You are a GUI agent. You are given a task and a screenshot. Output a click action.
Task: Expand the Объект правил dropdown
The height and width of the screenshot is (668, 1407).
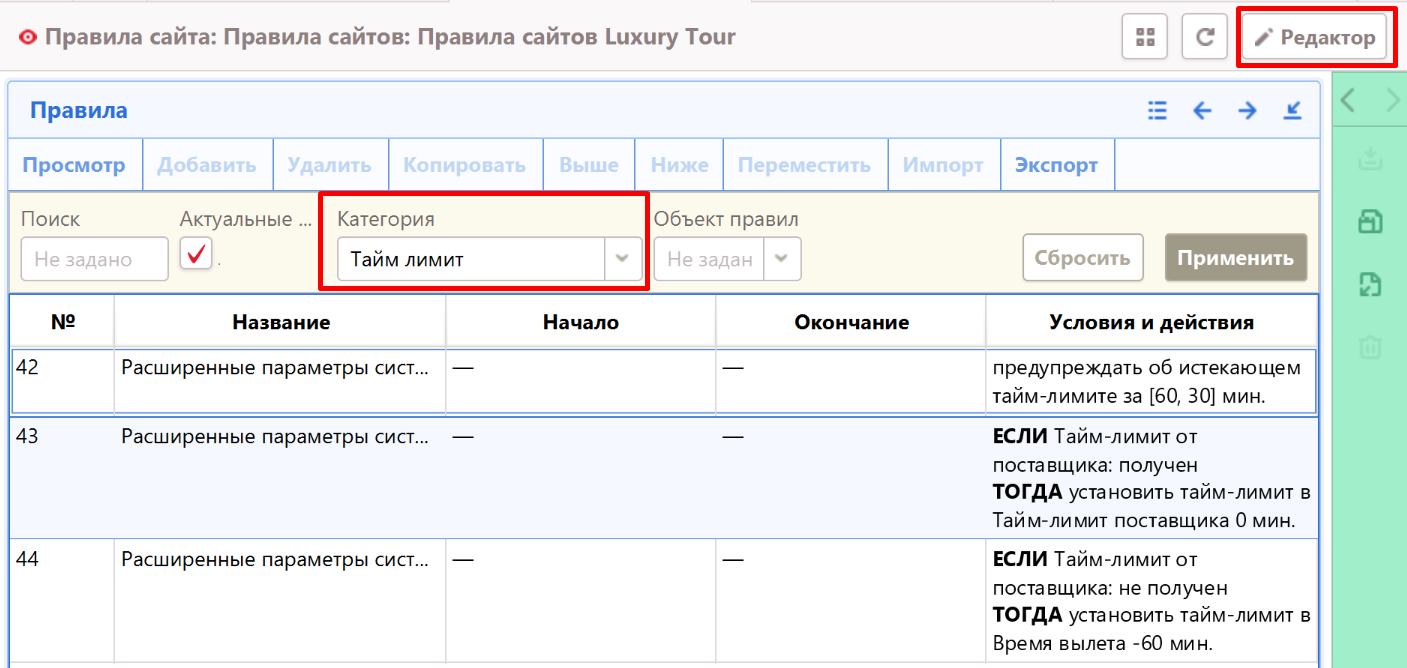781,259
